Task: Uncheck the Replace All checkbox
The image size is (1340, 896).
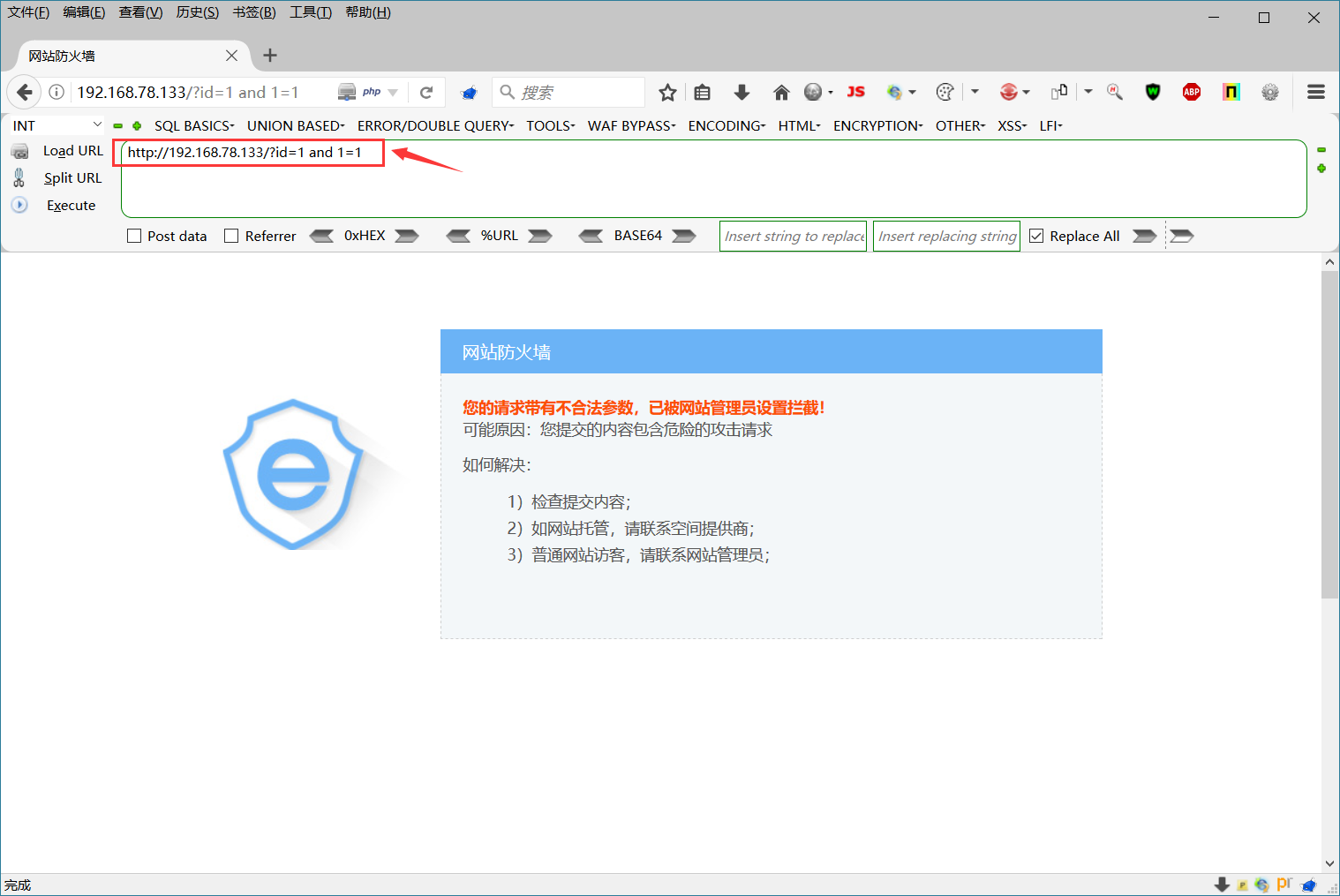Action: tap(1036, 236)
